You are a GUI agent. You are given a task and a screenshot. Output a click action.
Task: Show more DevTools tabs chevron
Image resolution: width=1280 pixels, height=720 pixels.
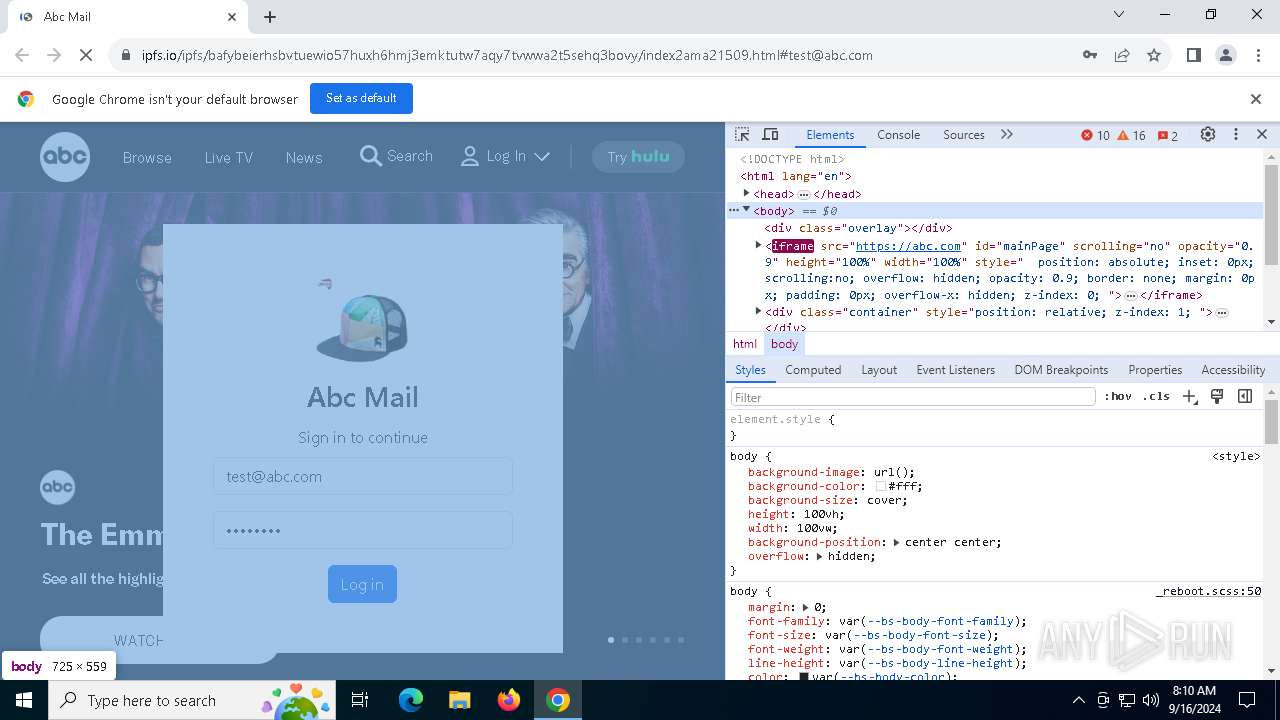(1007, 135)
